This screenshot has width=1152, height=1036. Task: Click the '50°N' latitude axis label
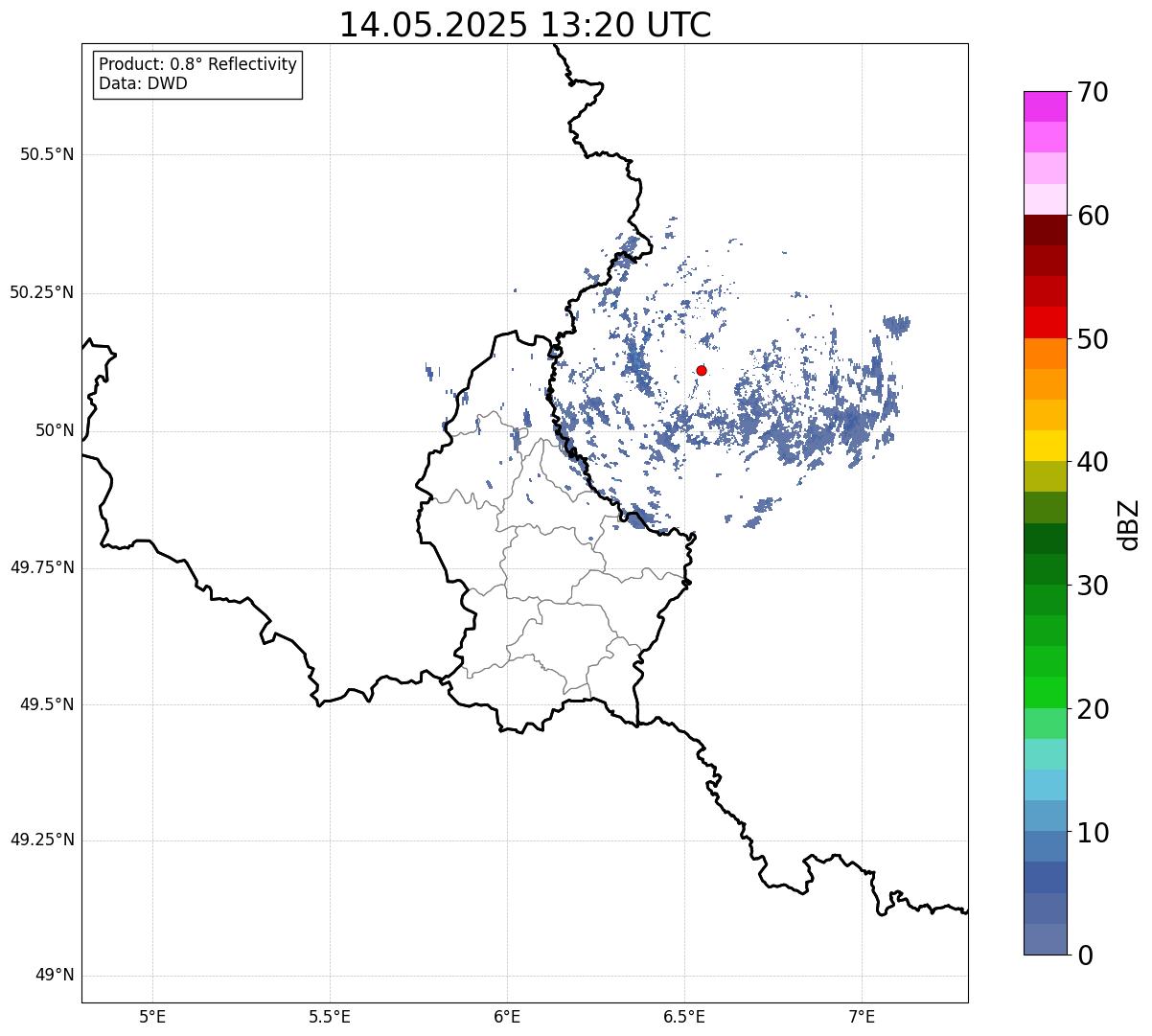(x=55, y=430)
